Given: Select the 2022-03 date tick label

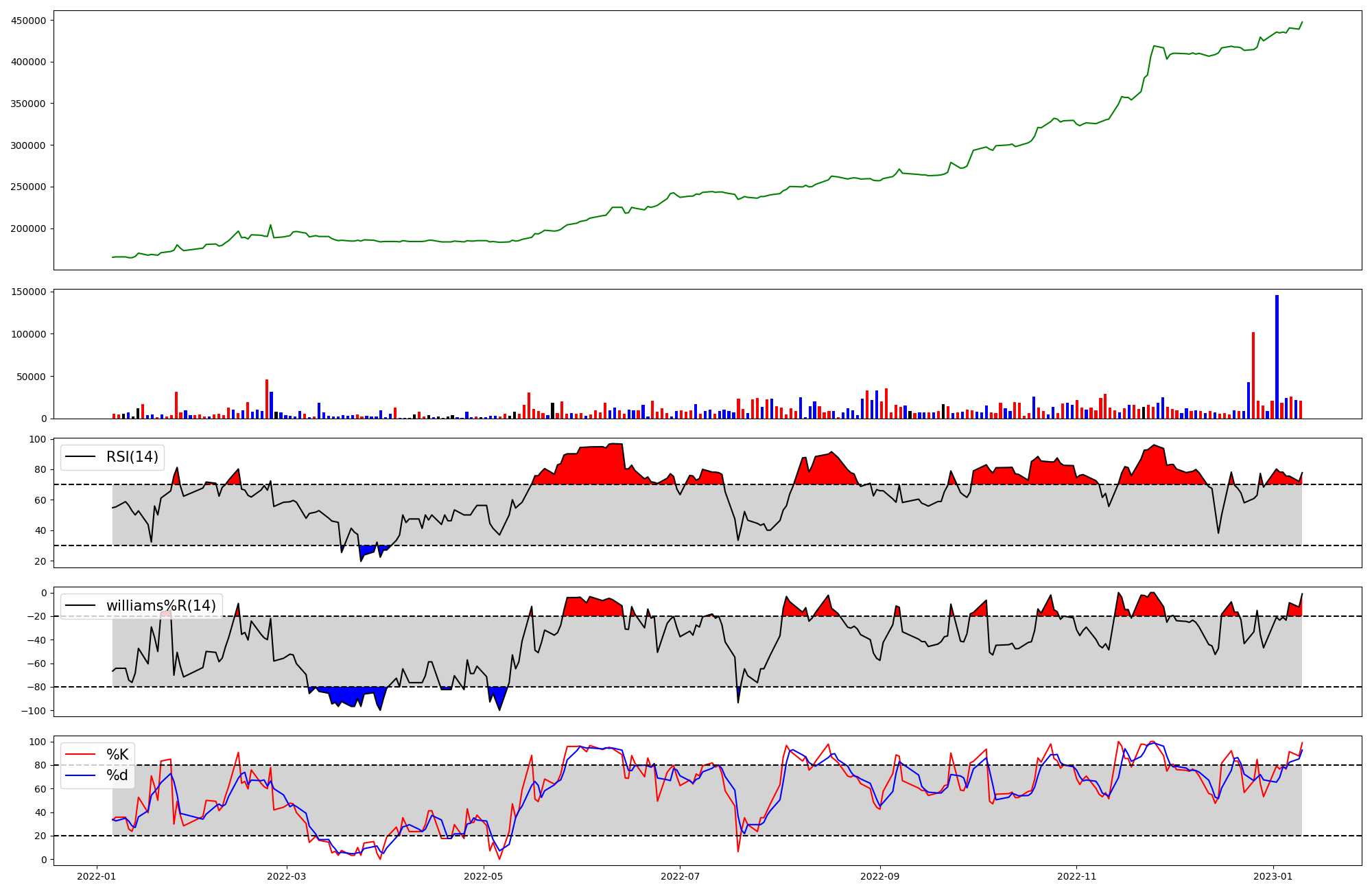Looking at the screenshot, I should [x=287, y=876].
